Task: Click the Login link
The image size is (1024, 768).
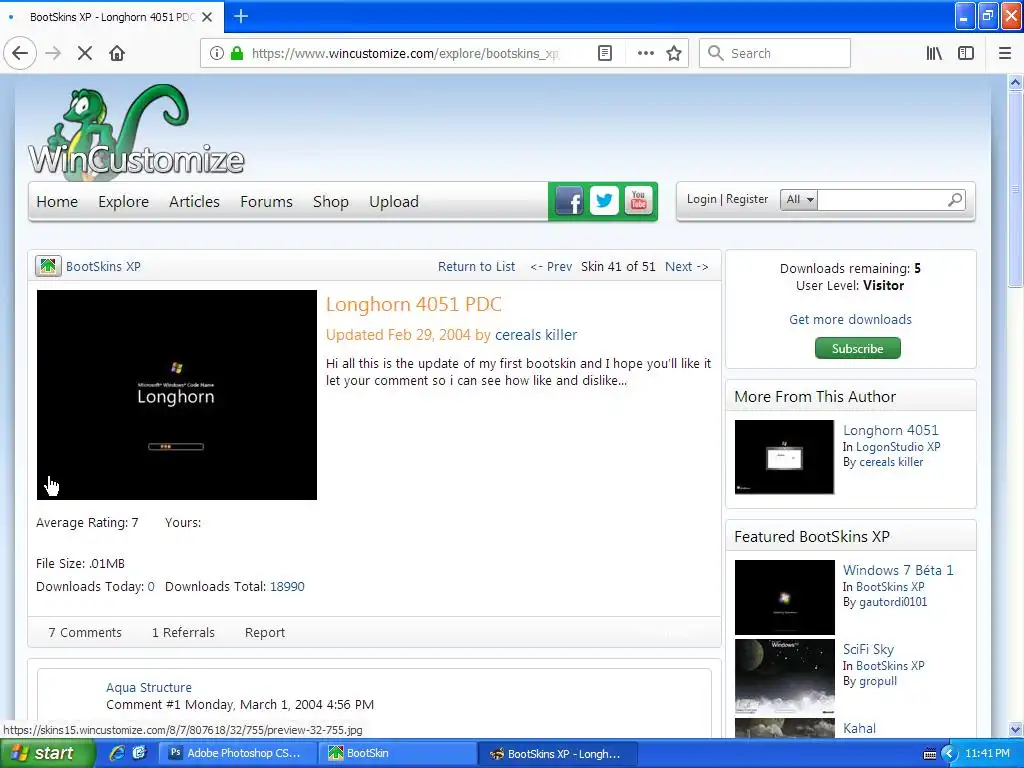Action: (x=701, y=199)
